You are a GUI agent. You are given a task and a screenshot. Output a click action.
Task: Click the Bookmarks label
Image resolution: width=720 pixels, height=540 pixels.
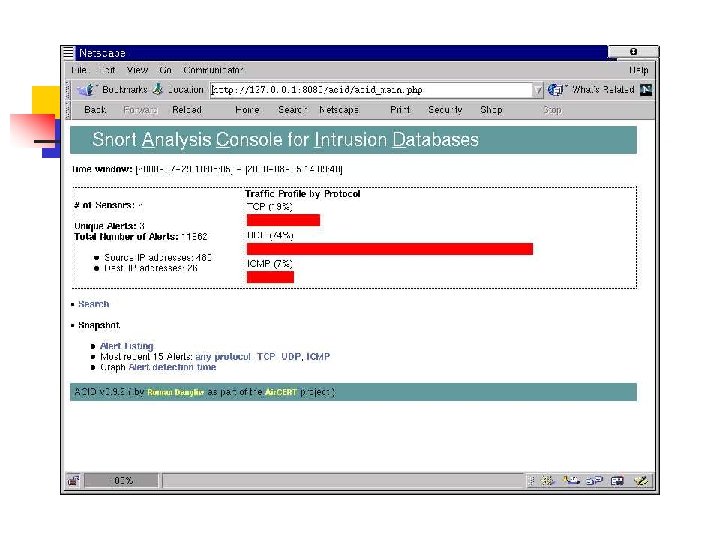124,90
